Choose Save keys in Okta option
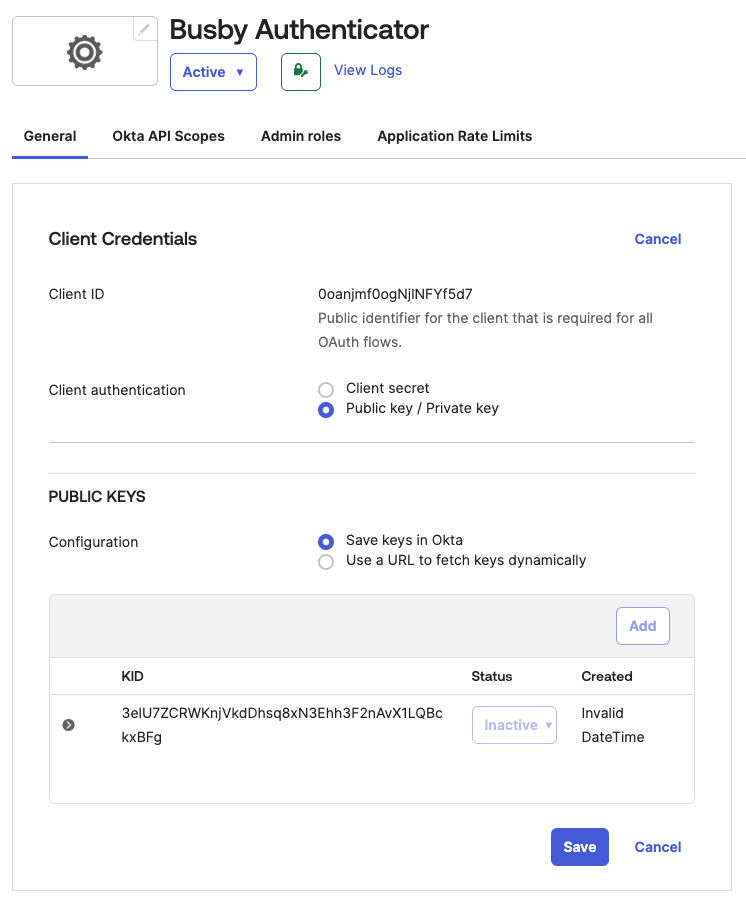This screenshot has width=746, height=903. 326,542
